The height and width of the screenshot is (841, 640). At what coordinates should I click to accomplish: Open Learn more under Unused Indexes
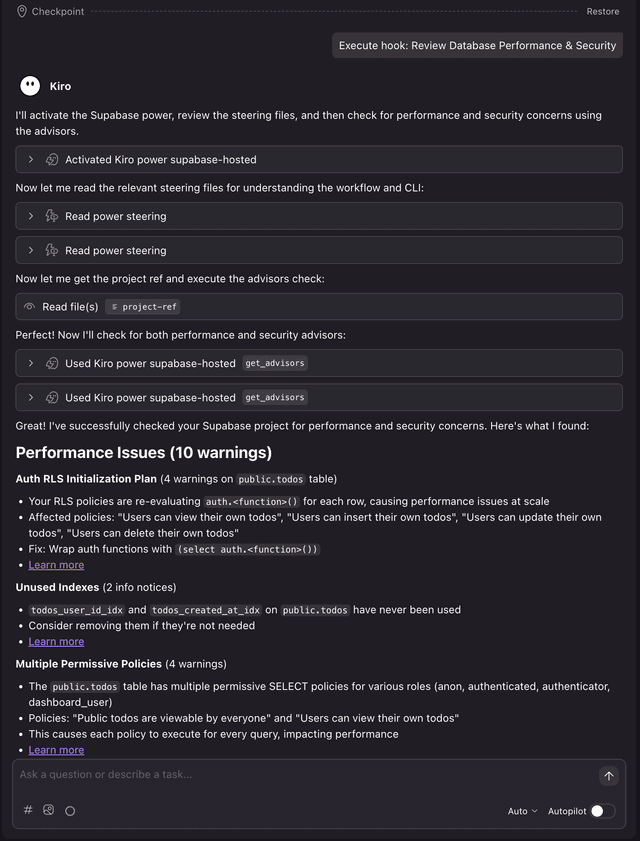click(56, 642)
